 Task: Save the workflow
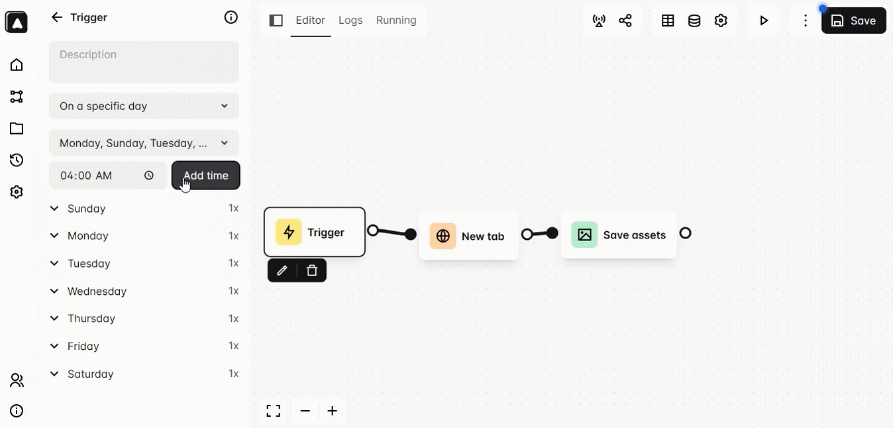pos(853,20)
